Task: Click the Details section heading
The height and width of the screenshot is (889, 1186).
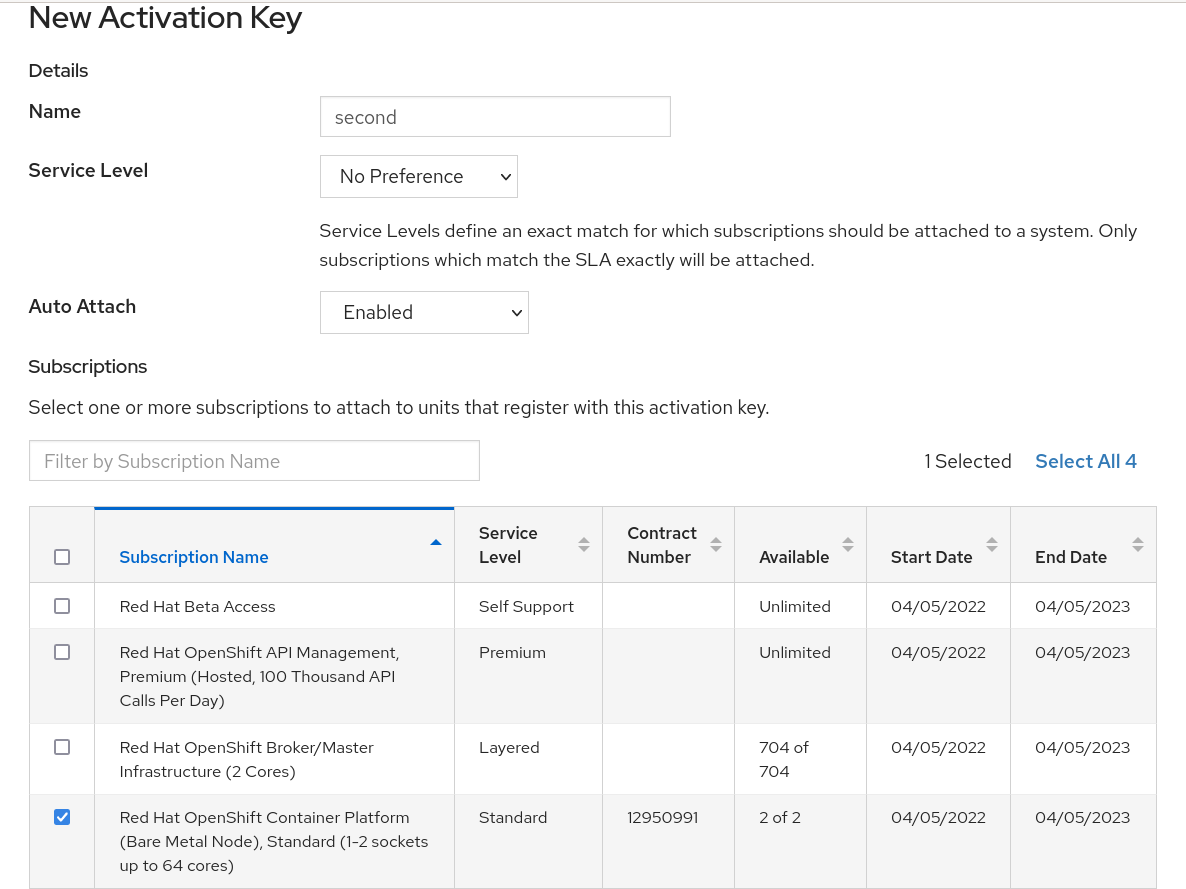Action: coord(58,70)
